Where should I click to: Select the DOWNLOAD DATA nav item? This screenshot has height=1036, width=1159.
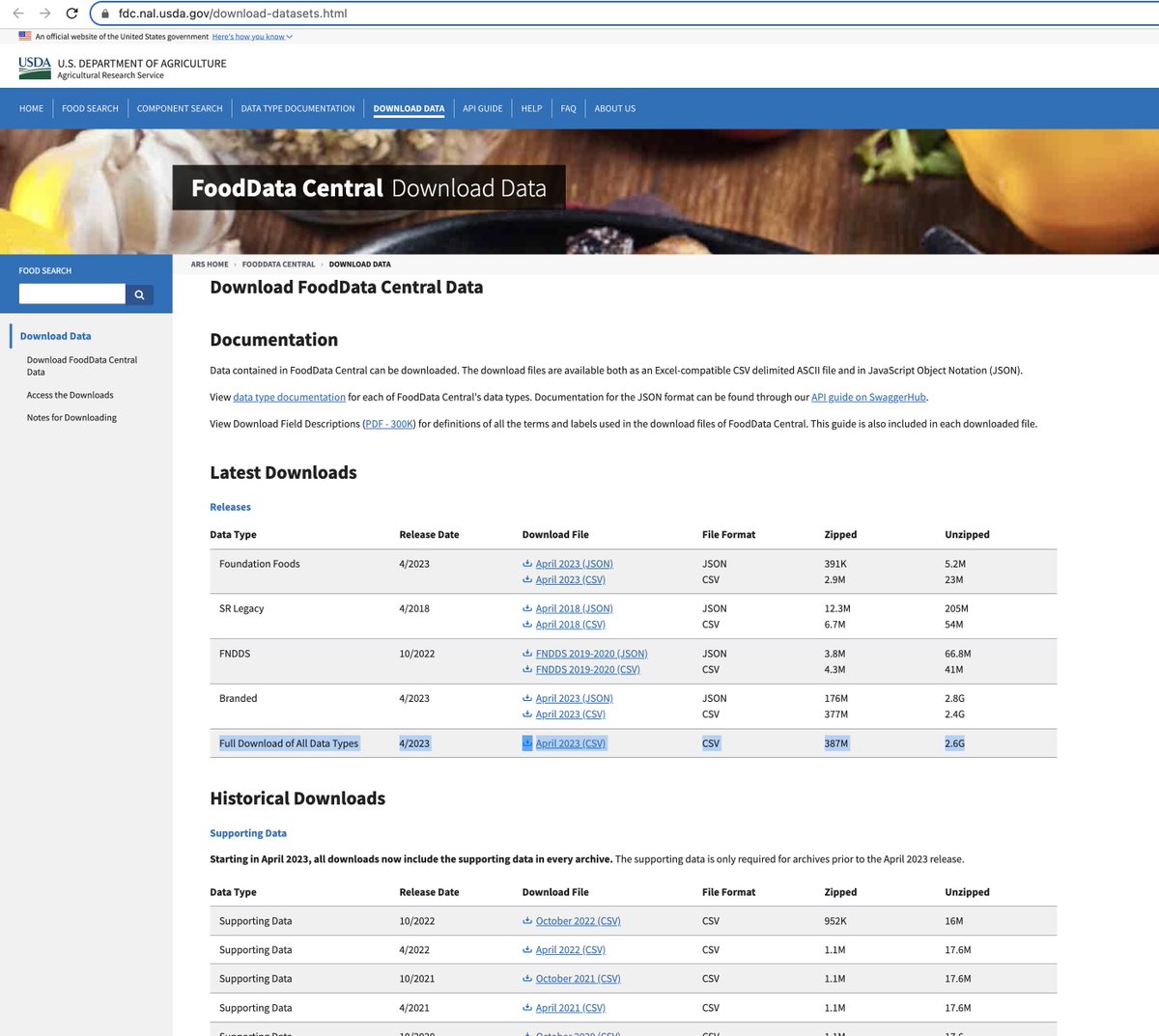coord(409,109)
